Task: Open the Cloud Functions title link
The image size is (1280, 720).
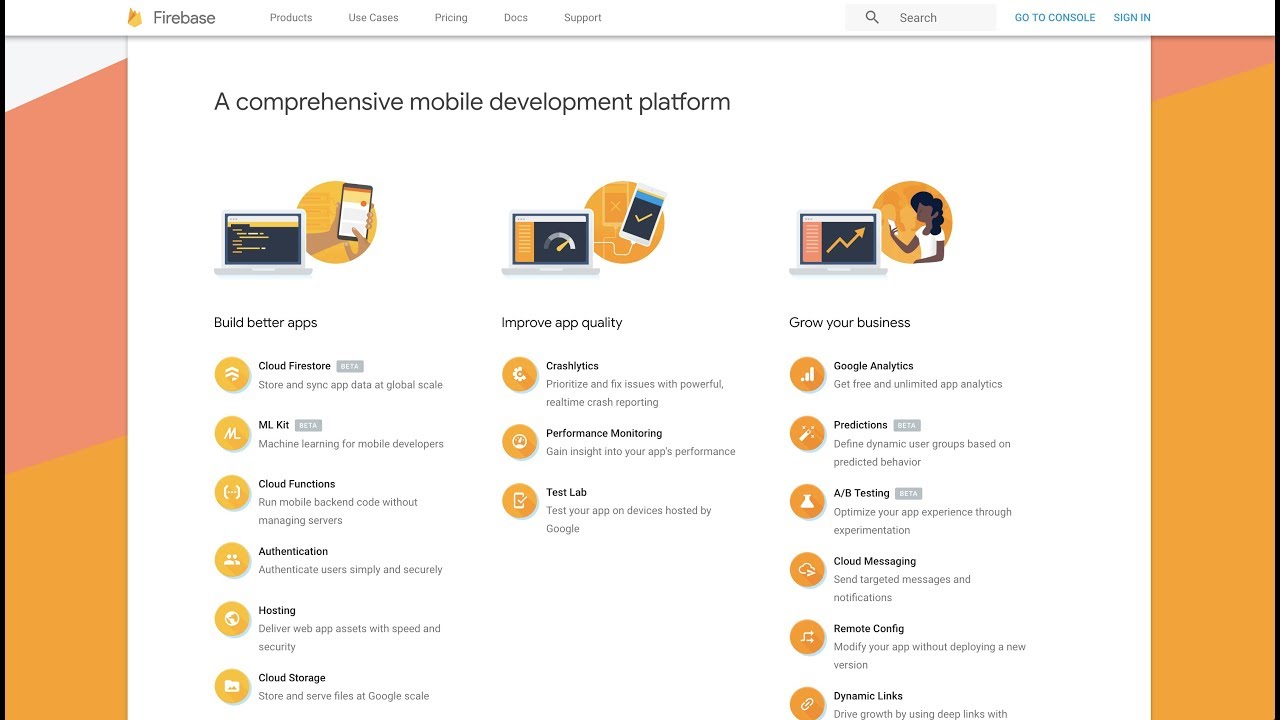Action: 297,484
